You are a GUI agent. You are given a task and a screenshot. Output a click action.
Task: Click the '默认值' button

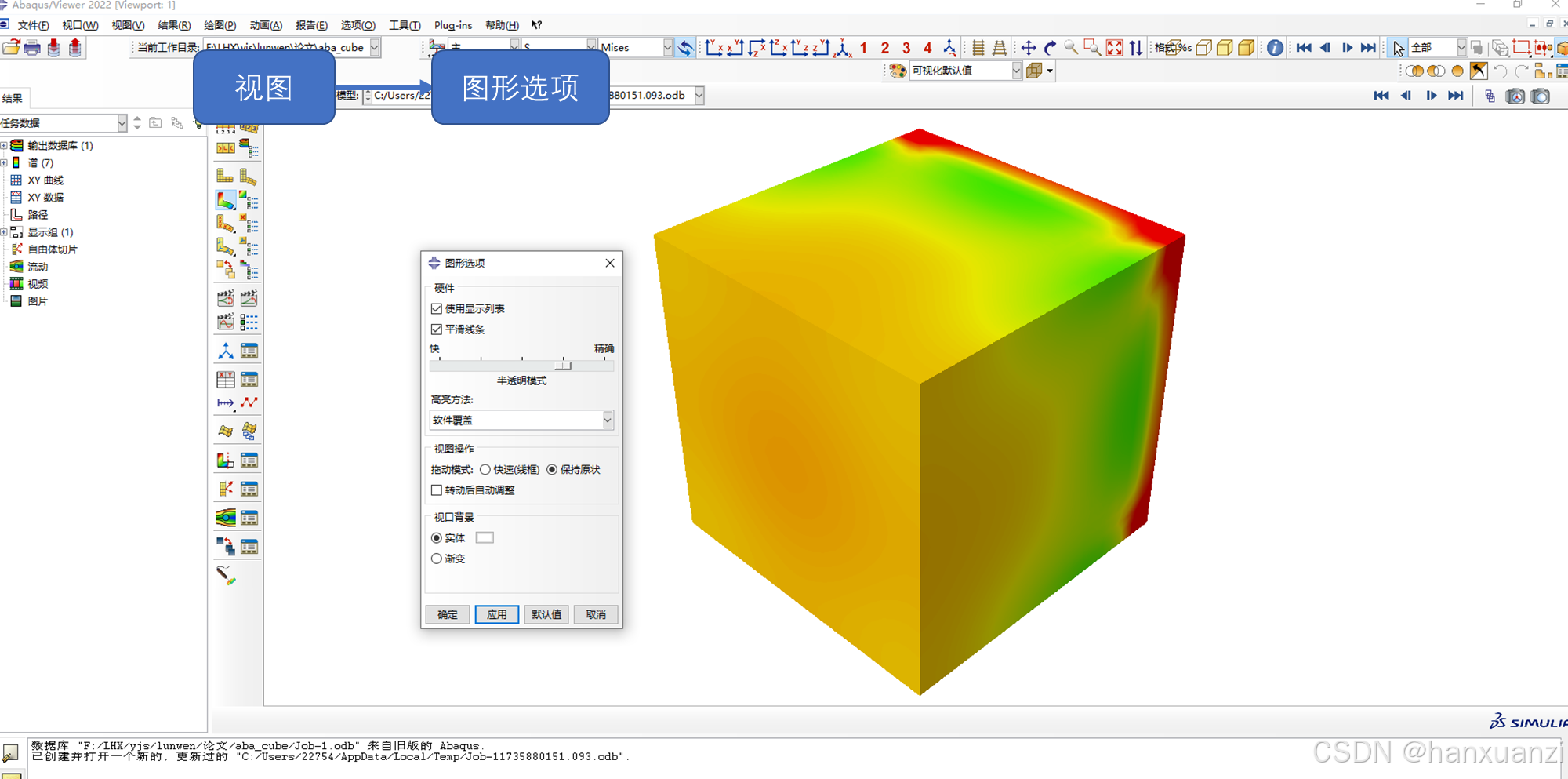pos(546,615)
